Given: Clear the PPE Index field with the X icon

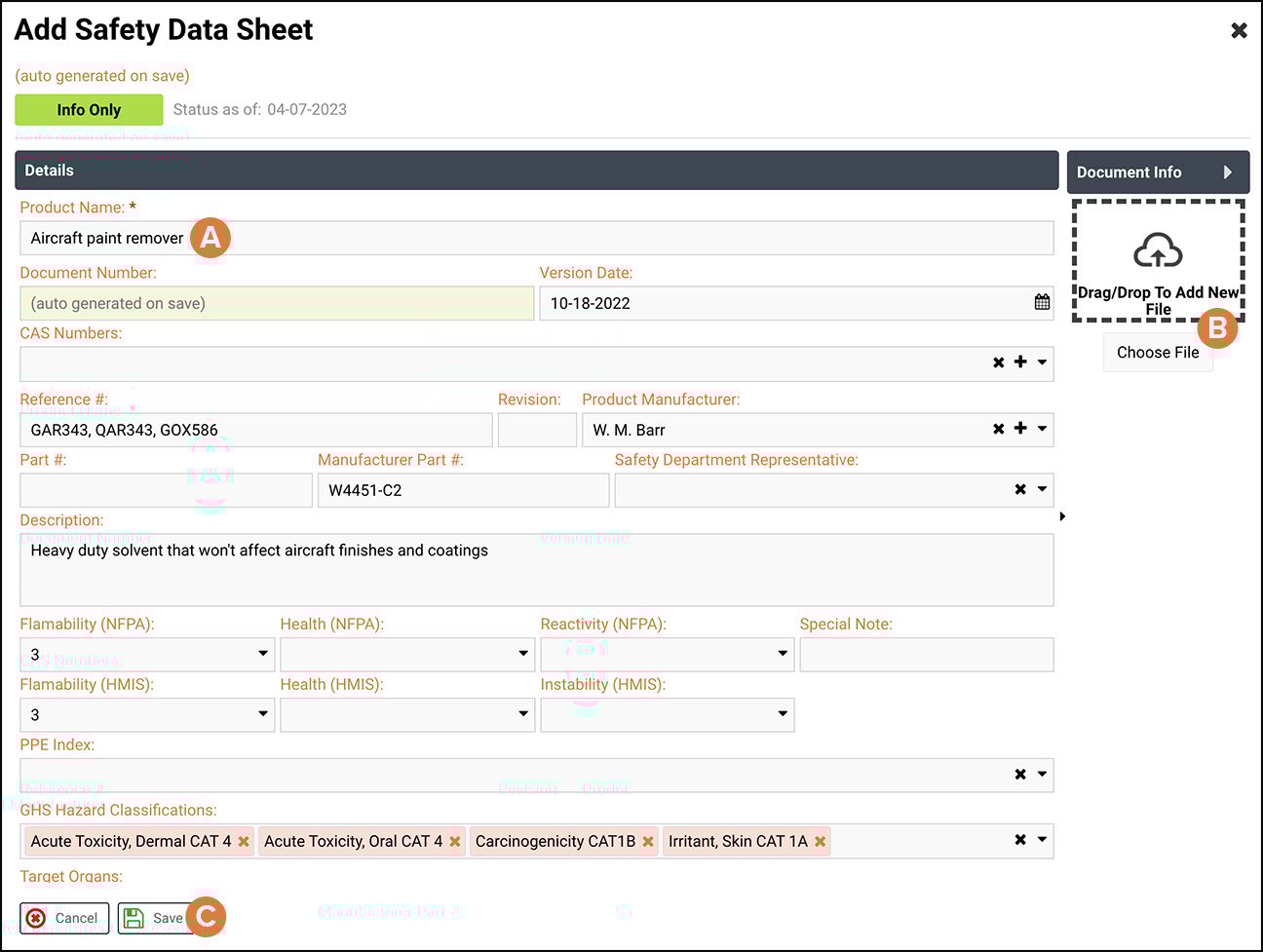Looking at the screenshot, I should [x=1019, y=775].
